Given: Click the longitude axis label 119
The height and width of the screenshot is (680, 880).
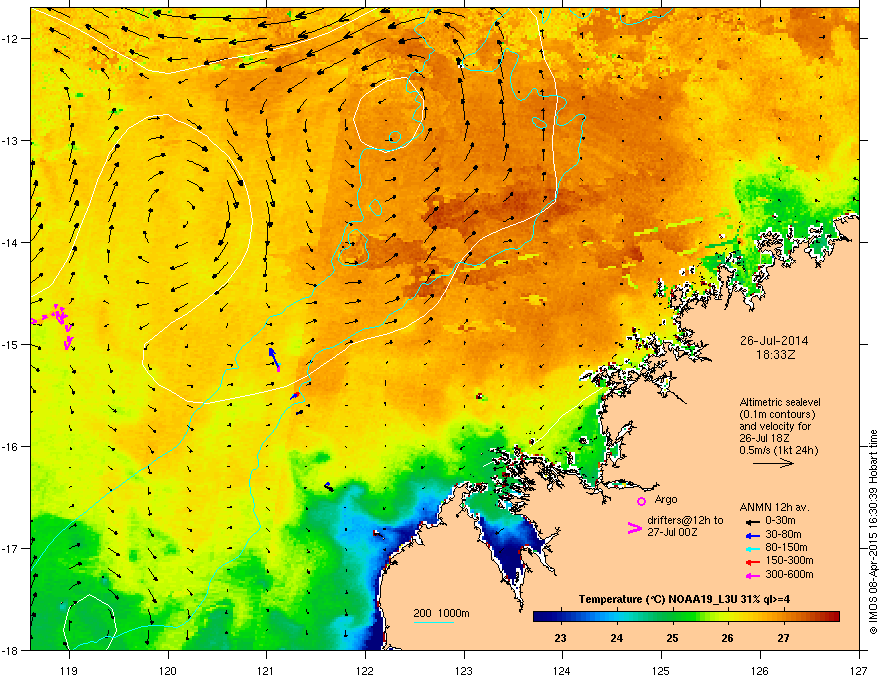Looking at the screenshot, I should pyautogui.click(x=69, y=670).
